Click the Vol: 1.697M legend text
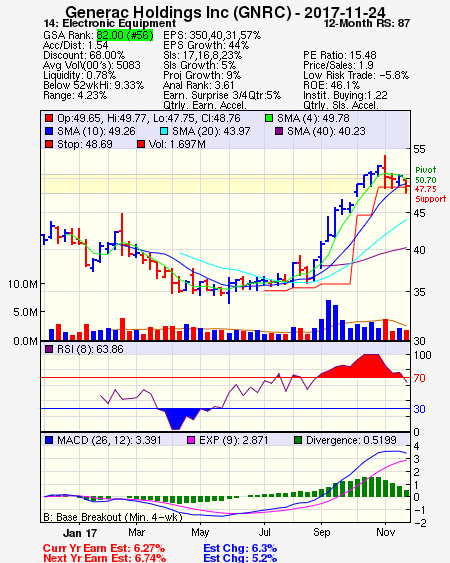The width and height of the screenshot is (450, 563). pyautogui.click(x=177, y=144)
